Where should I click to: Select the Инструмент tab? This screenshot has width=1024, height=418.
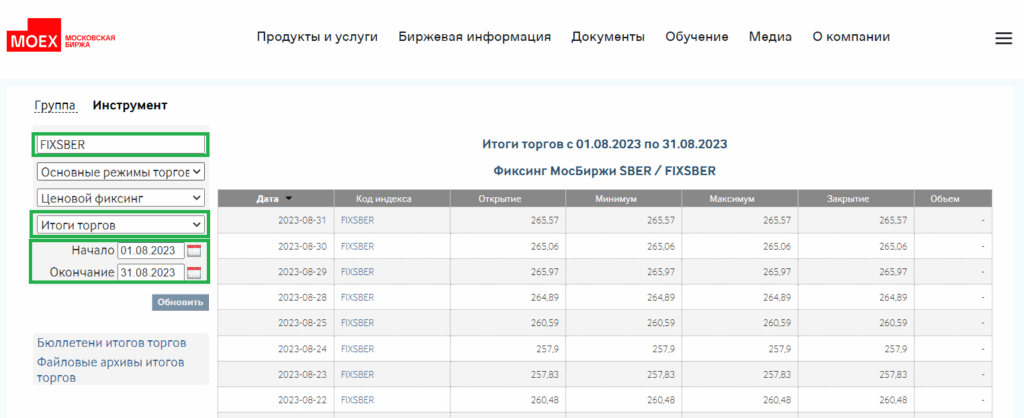click(130, 105)
